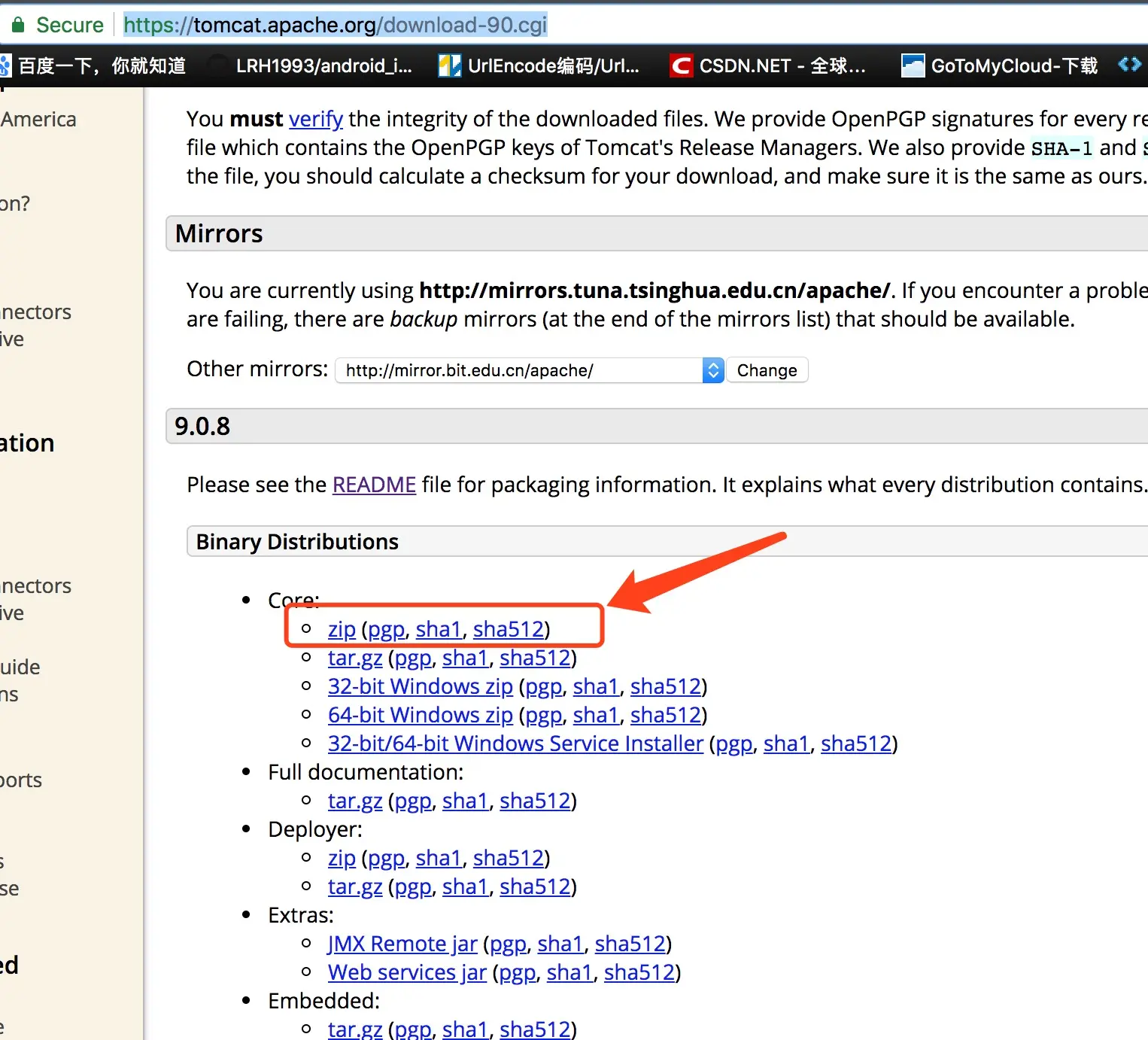Screen dimensions: 1148x1040
Task: Download the 32-bit Windows zip
Action: pos(421,686)
